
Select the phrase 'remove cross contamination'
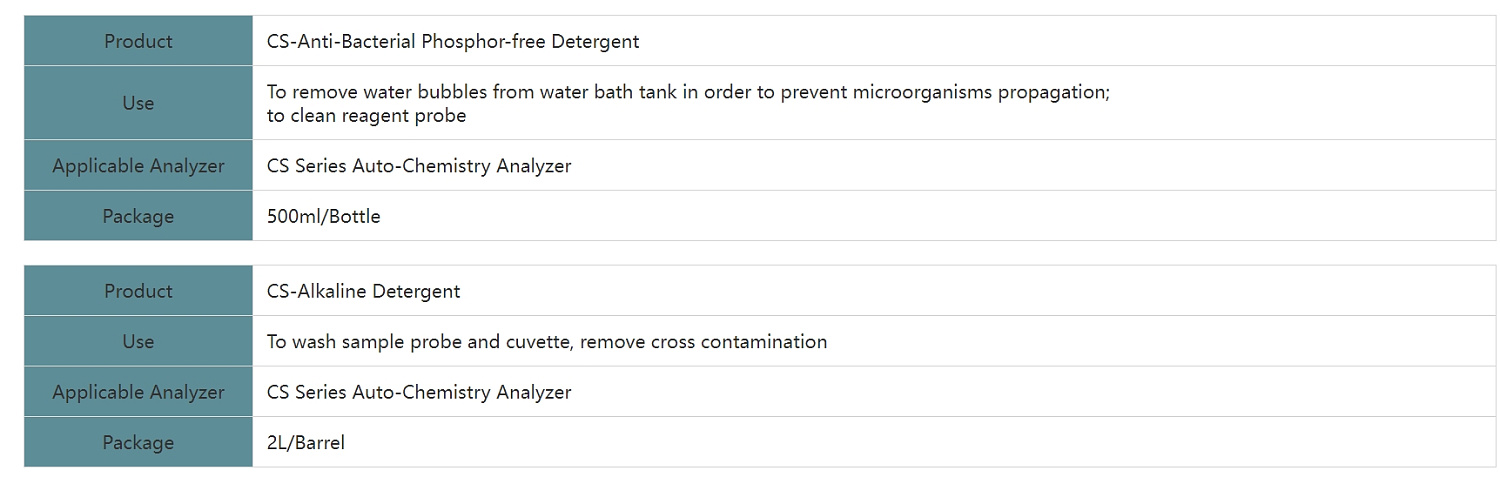click(x=703, y=342)
